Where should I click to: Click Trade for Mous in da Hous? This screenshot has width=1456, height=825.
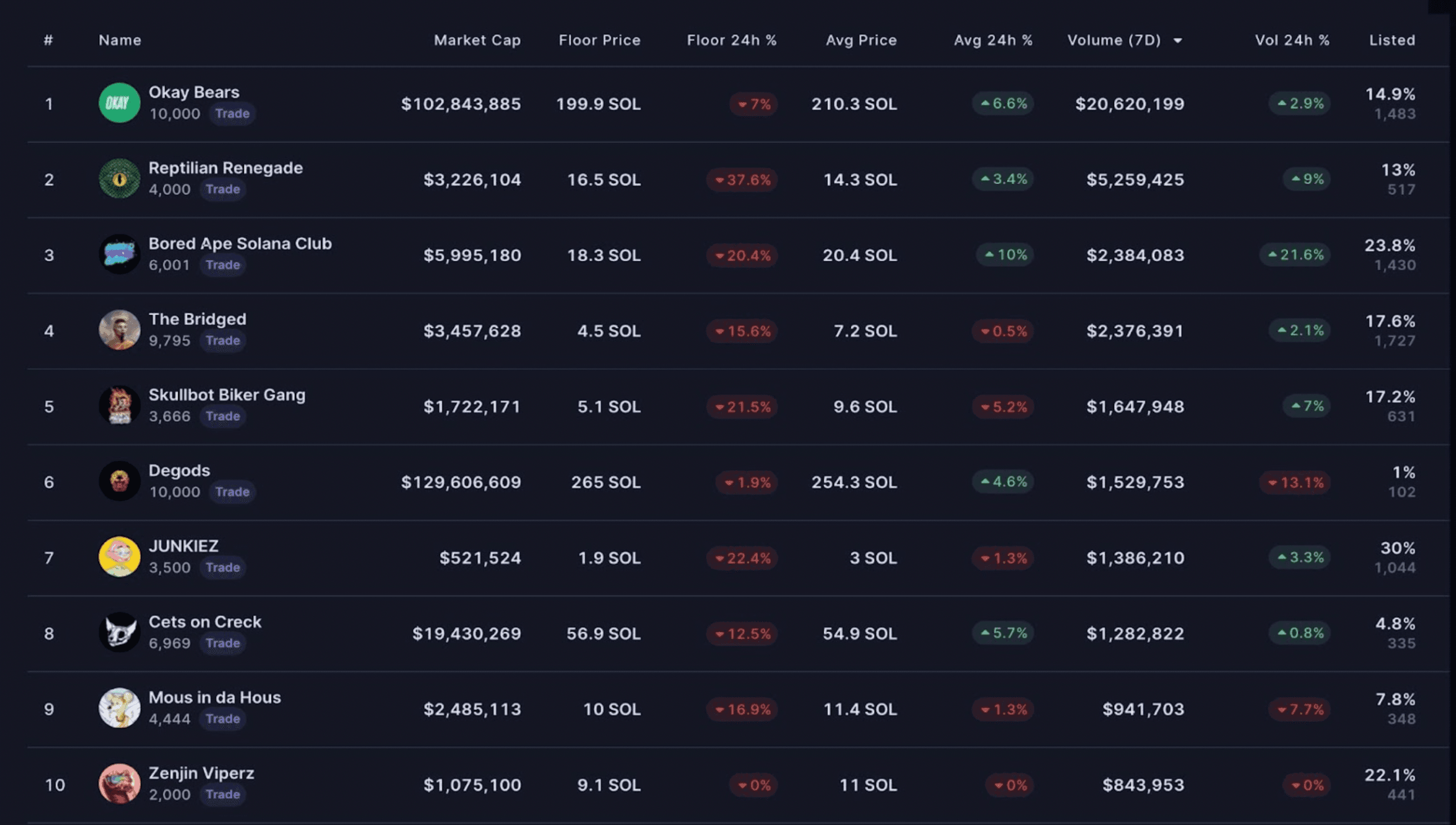tap(223, 719)
